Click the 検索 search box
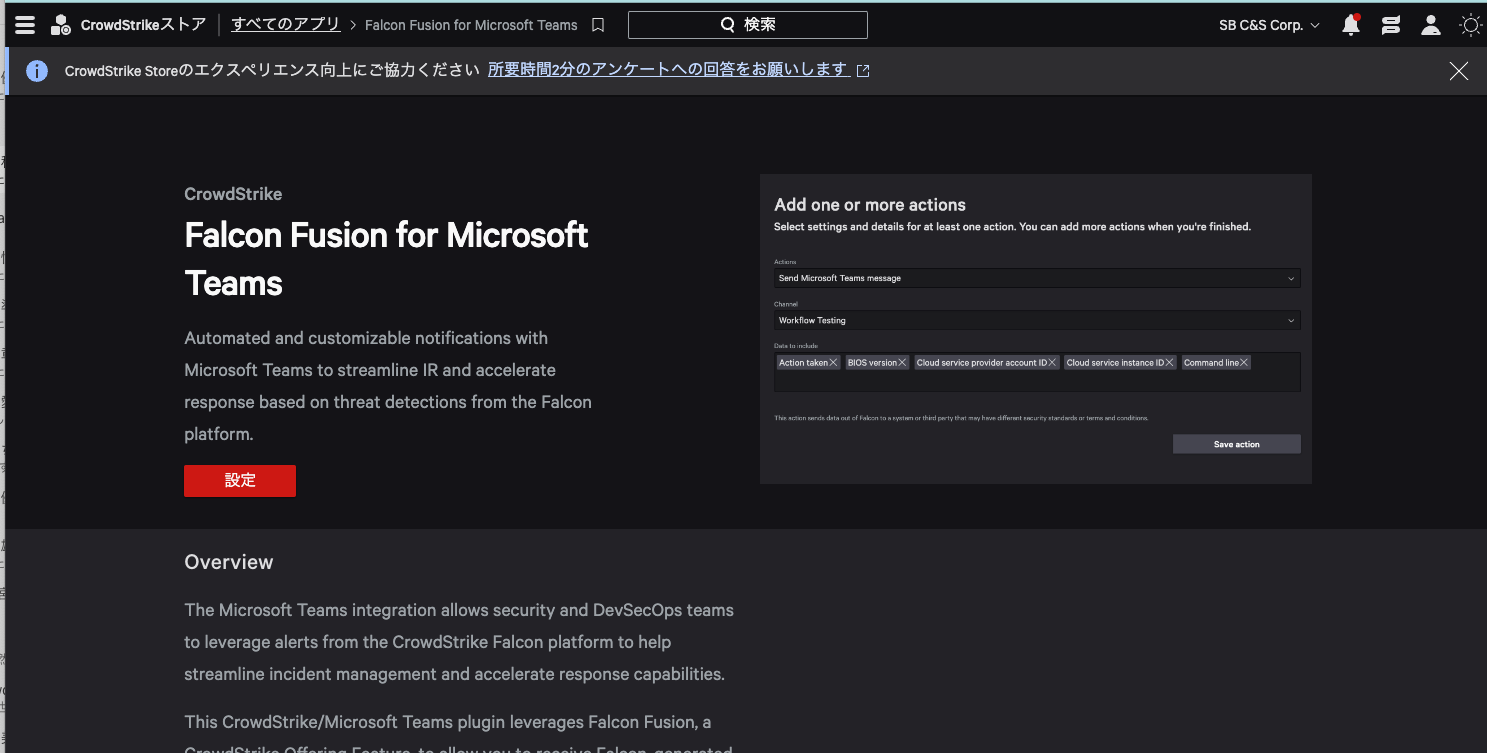1487x753 pixels. pyautogui.click(x=748, y=25)
